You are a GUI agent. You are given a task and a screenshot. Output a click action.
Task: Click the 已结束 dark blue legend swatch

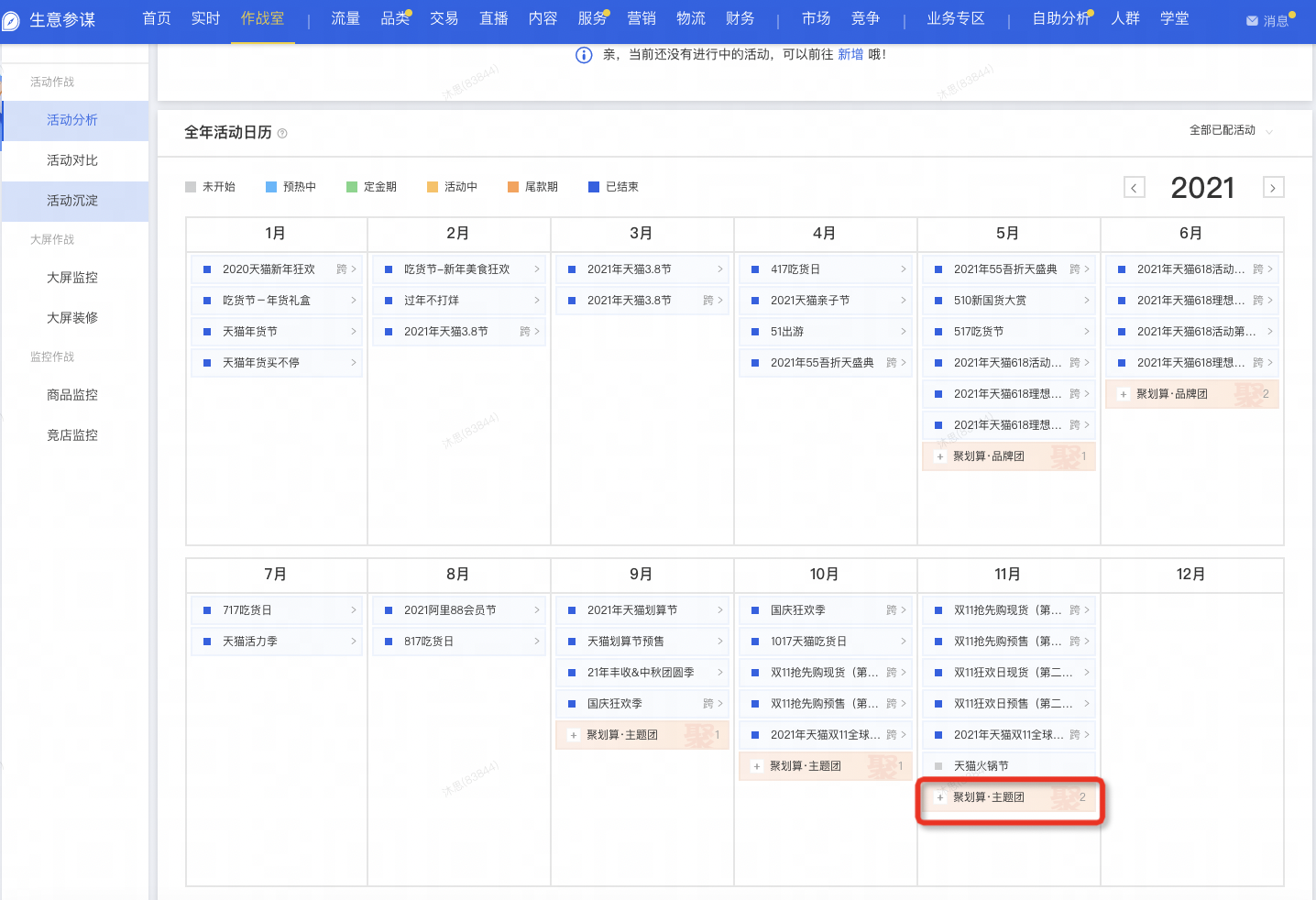point(594,187)
